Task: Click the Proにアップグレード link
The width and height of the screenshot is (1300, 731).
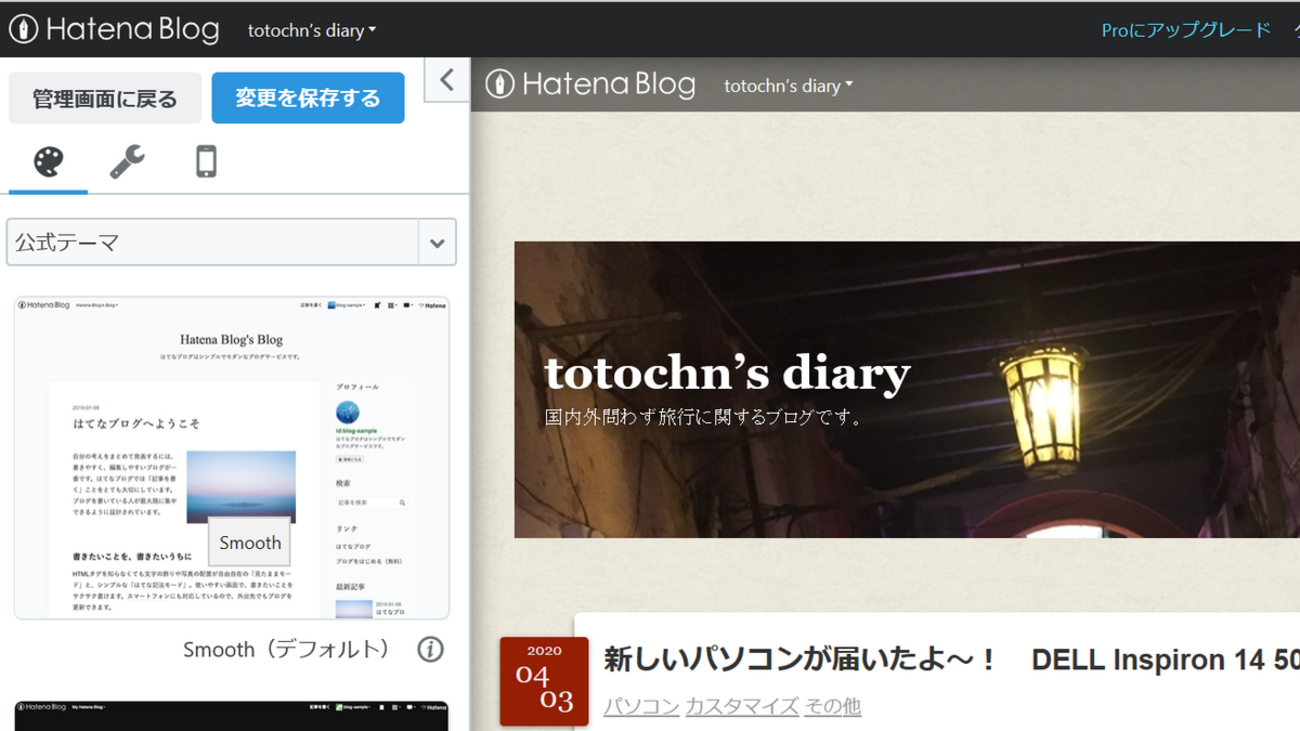Action: pyautogui.click(x=1186, y=30)
